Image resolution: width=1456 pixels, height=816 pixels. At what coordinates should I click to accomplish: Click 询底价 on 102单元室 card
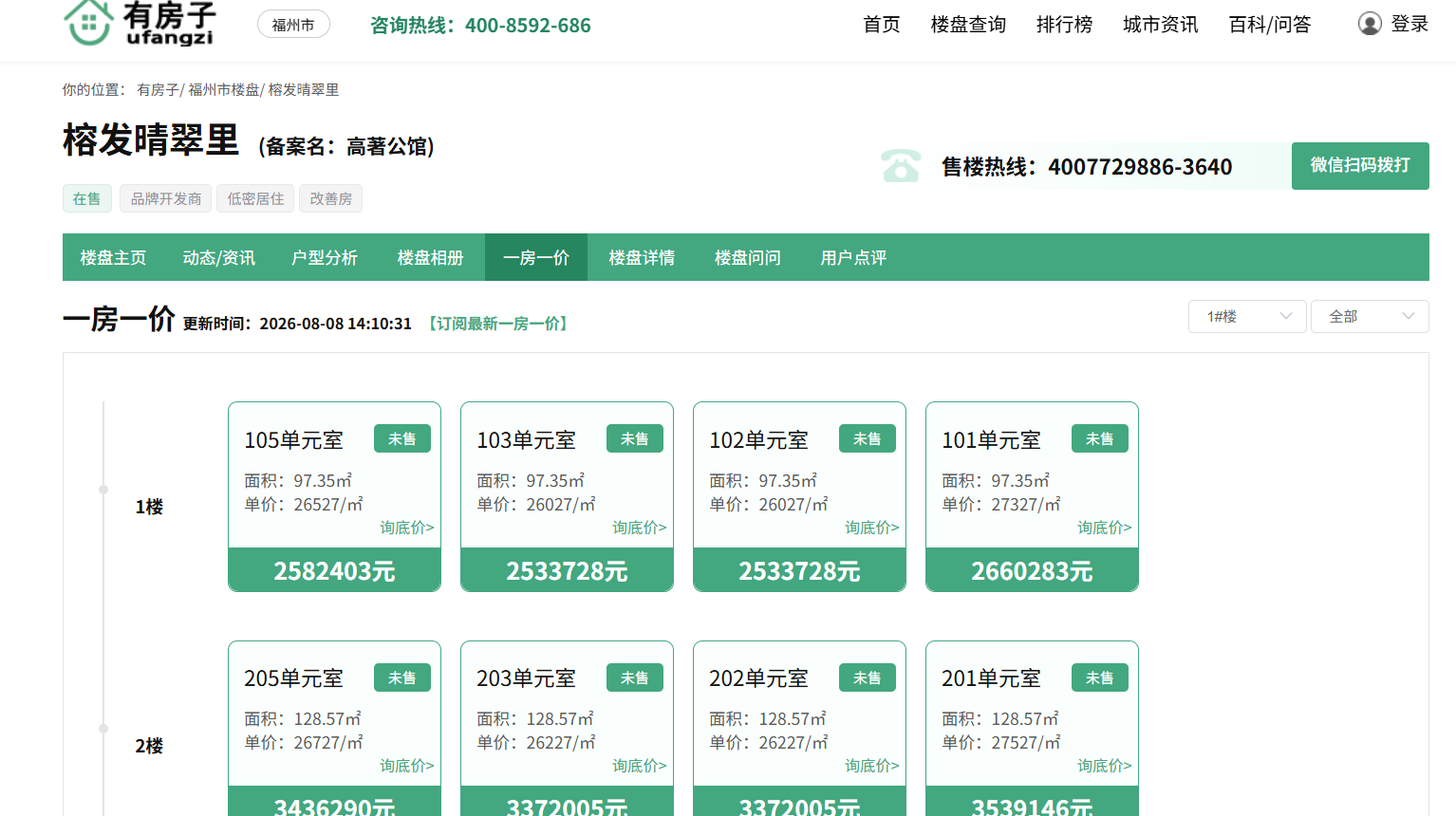(x=872, y=528)
